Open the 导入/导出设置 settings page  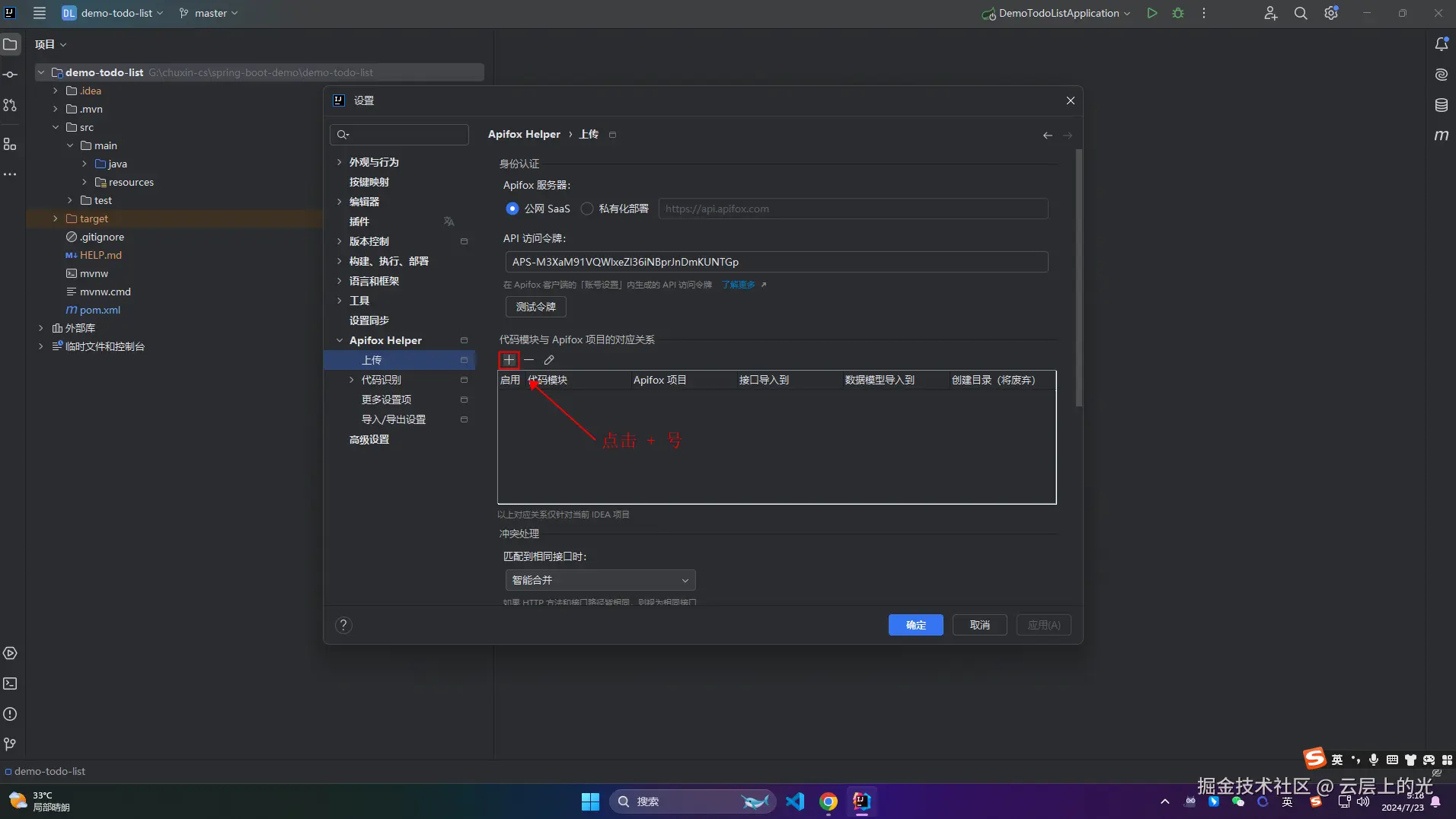[x=393, y=419]
